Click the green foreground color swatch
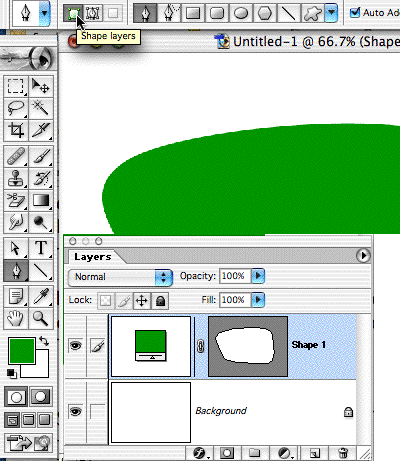Viewport: 400px width, 461px height. coord(22,350)
